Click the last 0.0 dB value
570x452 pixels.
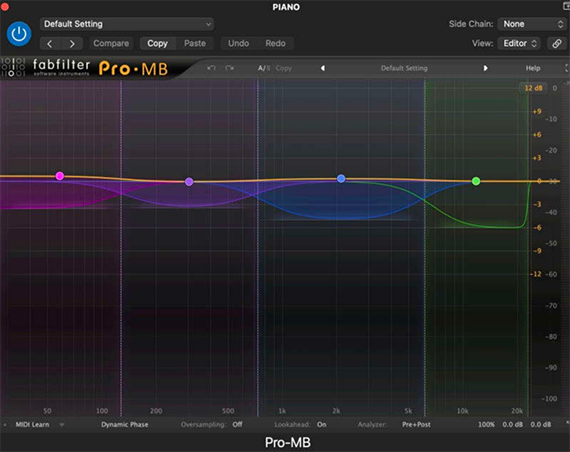click(541, 424)
